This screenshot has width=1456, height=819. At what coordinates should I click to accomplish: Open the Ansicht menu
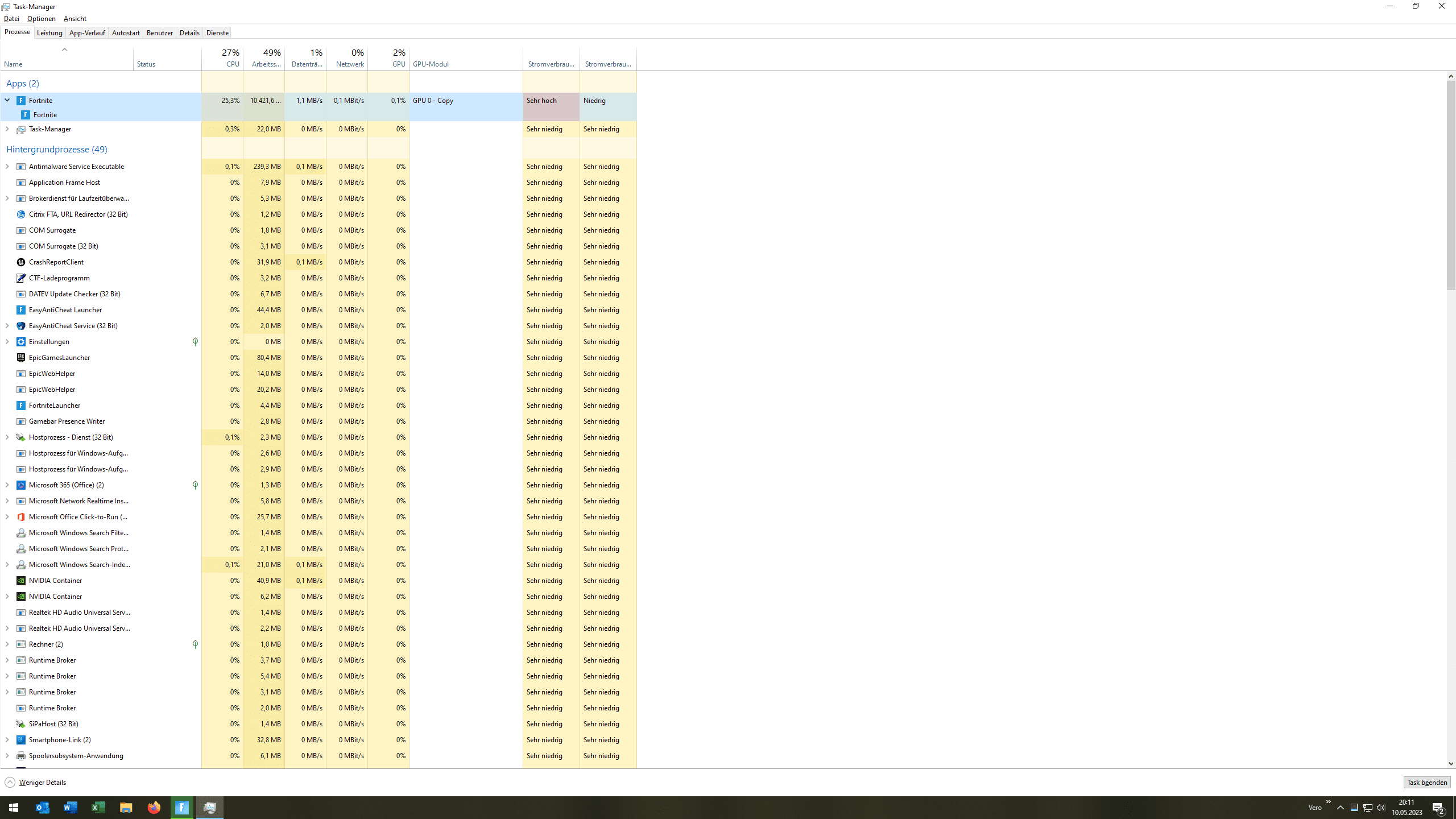[75, 19]
